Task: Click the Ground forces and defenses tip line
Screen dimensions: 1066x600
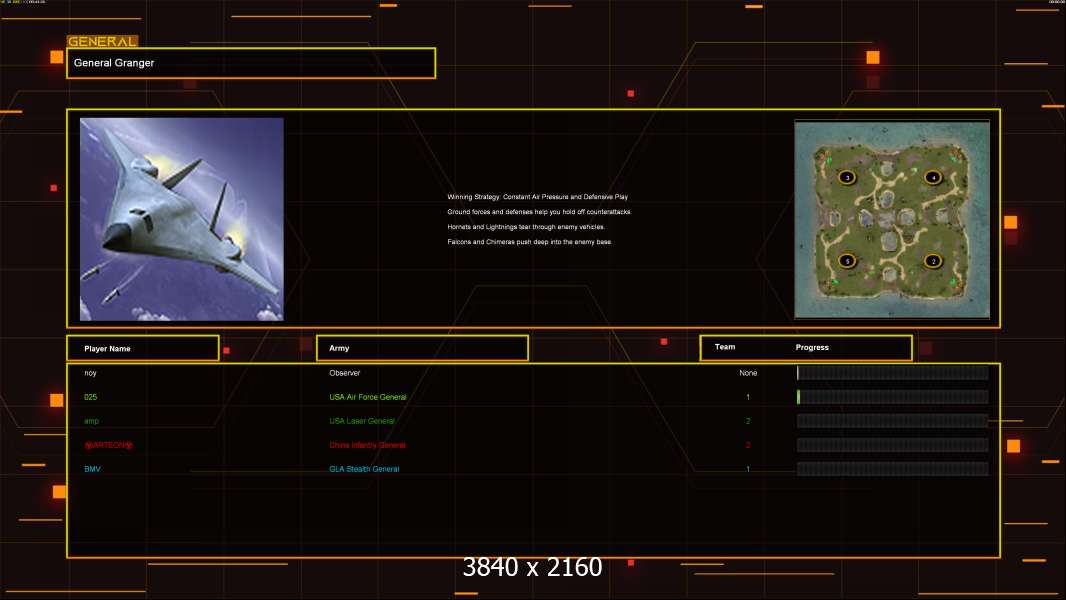Action: [539, 212]
